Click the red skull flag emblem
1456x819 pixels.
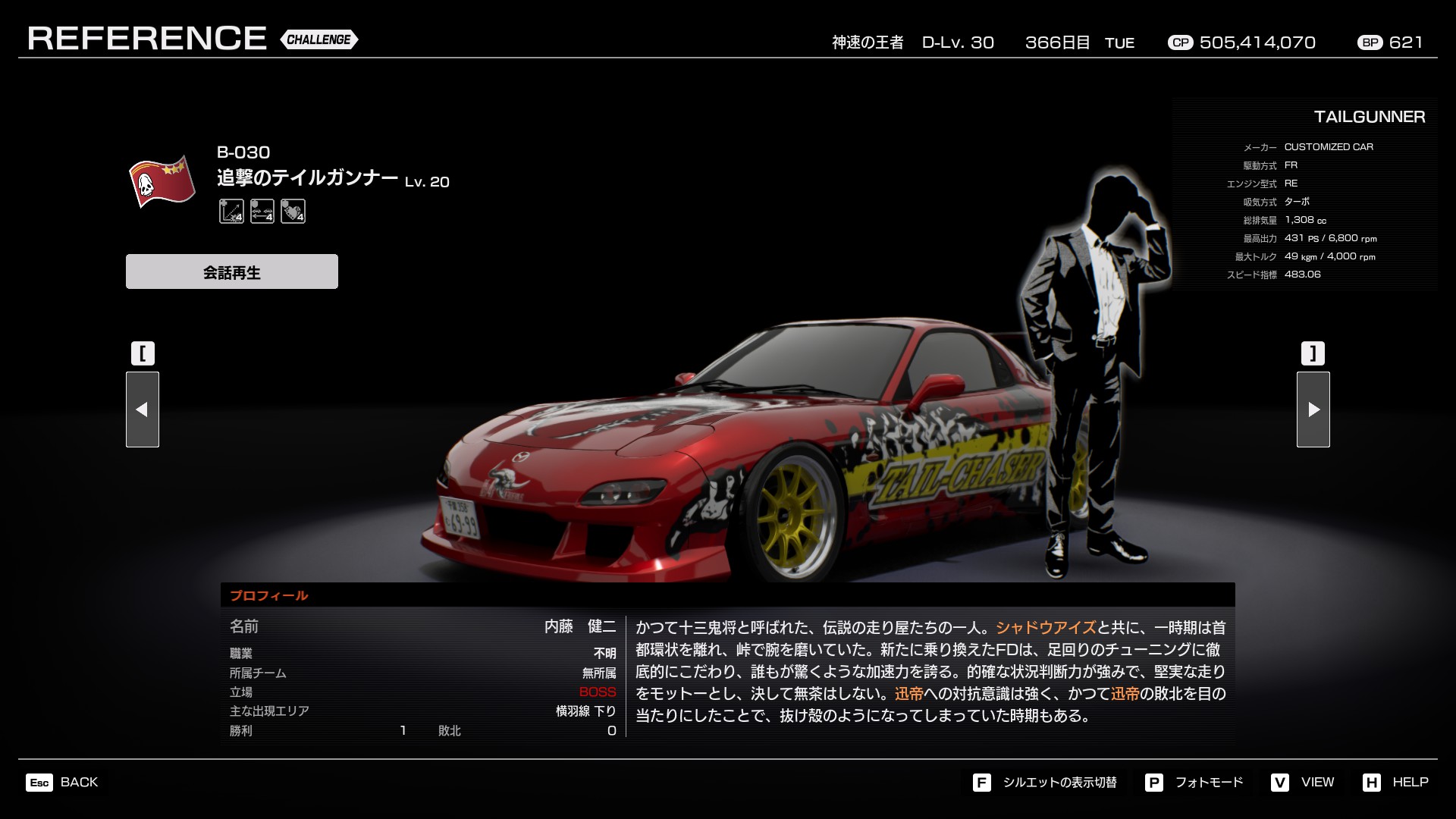coord(161,183)
